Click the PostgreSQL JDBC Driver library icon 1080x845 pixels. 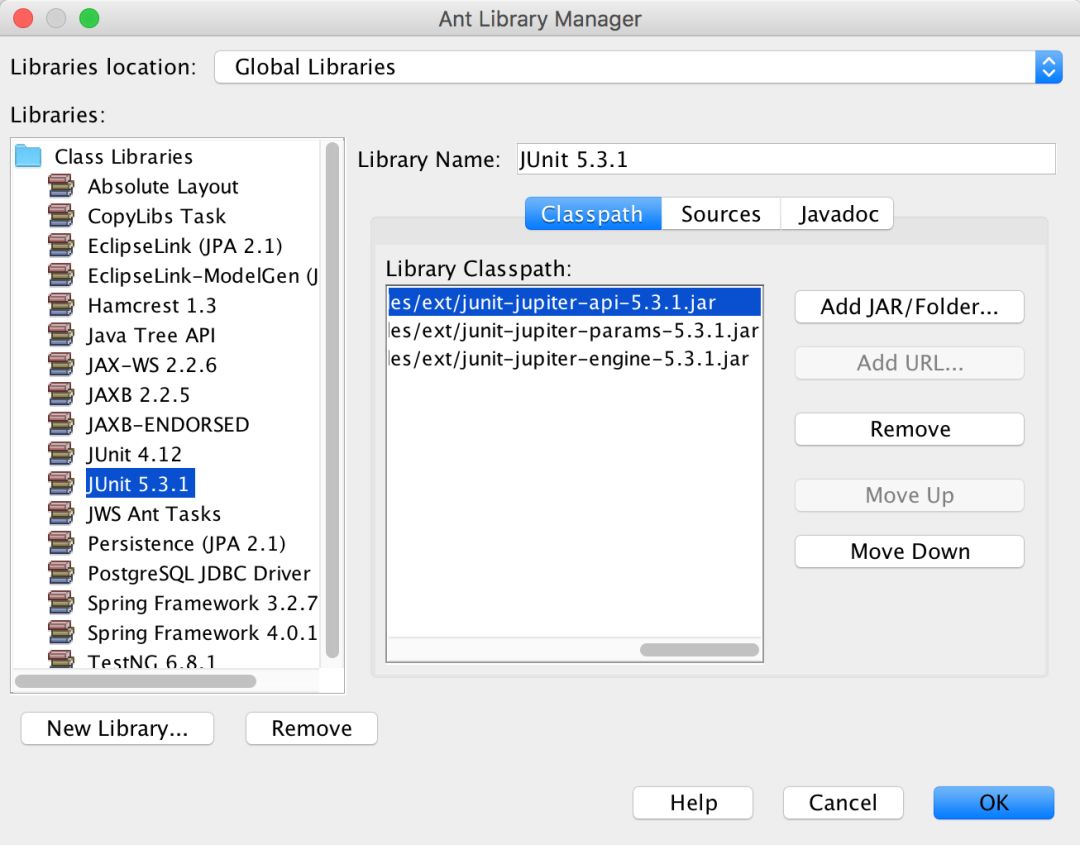coord(61,573)
